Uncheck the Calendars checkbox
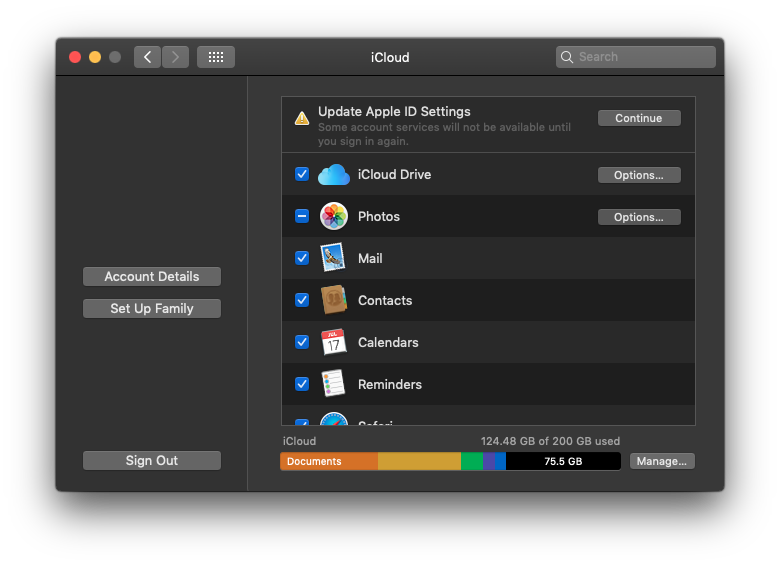 pos(302,342)
